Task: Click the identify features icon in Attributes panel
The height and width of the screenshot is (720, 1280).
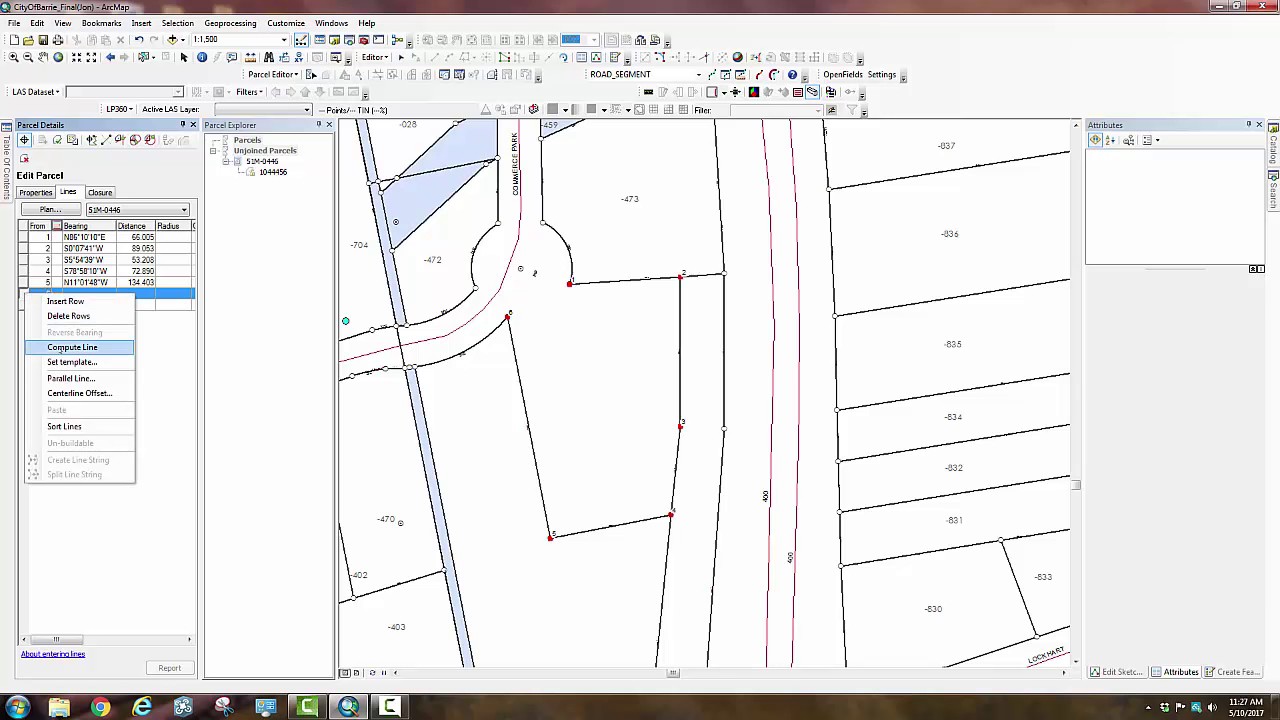Action: point(1095,140)
